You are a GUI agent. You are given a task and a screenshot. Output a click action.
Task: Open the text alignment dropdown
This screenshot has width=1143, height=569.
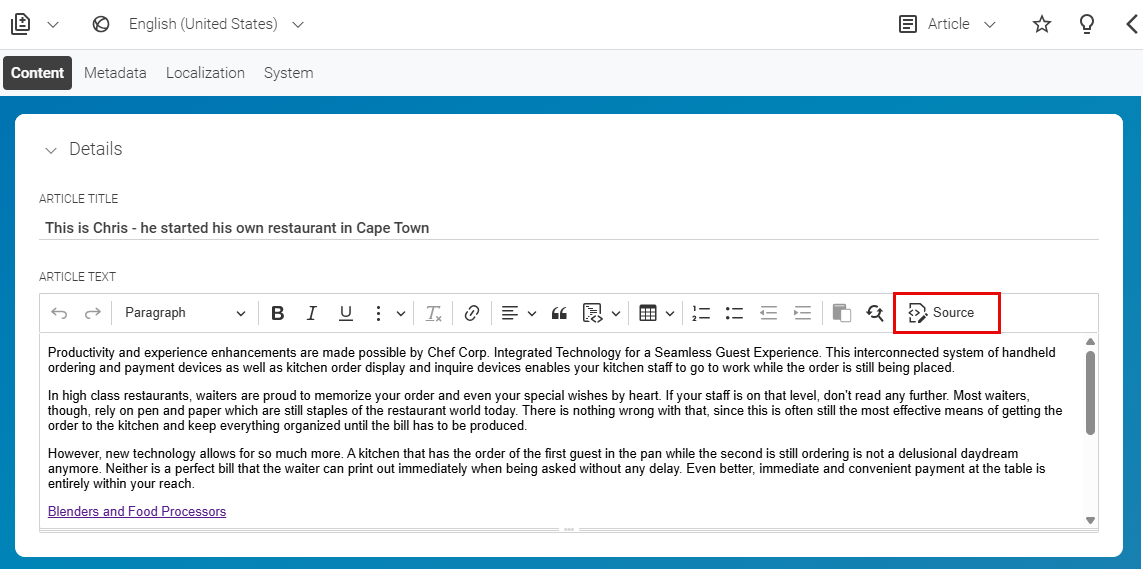click(518, 313)
